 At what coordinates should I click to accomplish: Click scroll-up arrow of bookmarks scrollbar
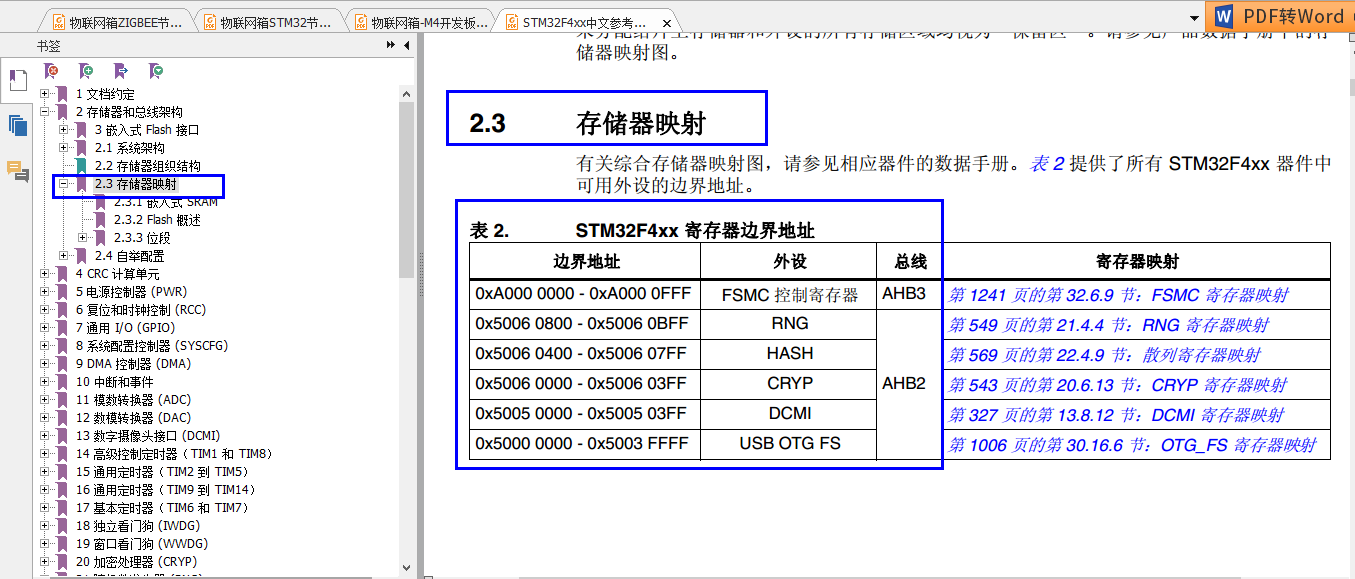pyautogui.click(x=406, y=94)
